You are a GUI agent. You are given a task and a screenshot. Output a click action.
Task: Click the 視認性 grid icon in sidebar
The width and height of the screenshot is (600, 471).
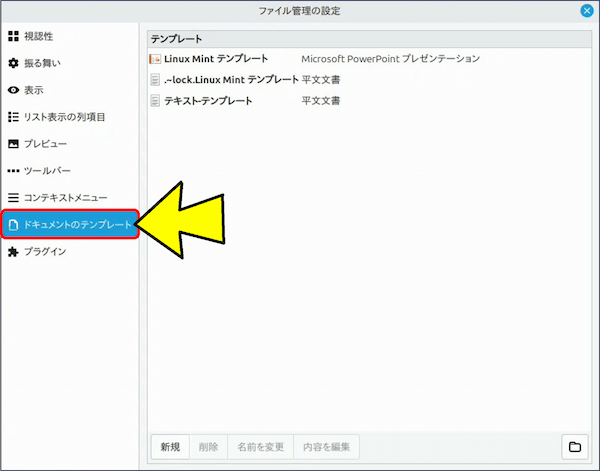[13, 36]
